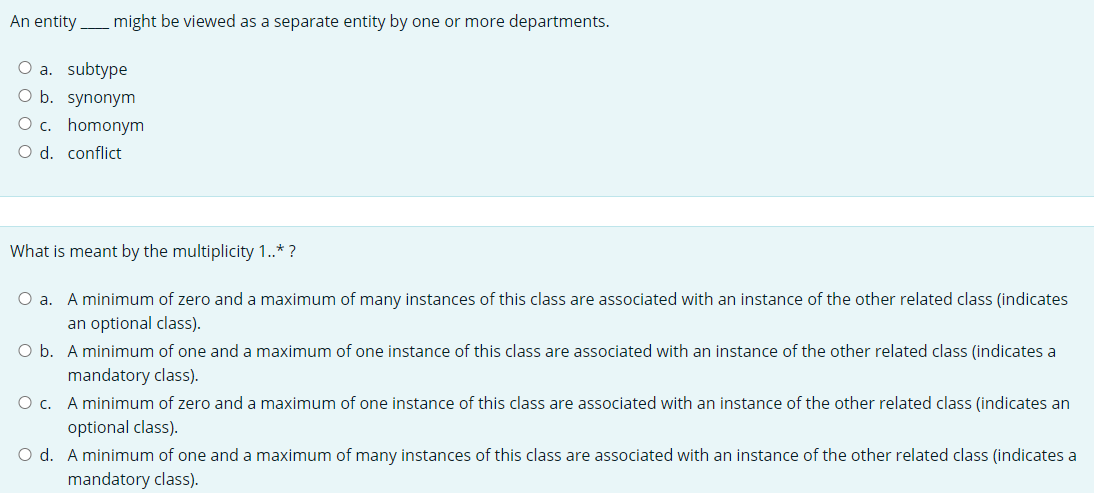The image size is (1094, 493).
Task: Click the 'a.' letter beside subtype
Action: pyautogui.click(x=46, y=70)
